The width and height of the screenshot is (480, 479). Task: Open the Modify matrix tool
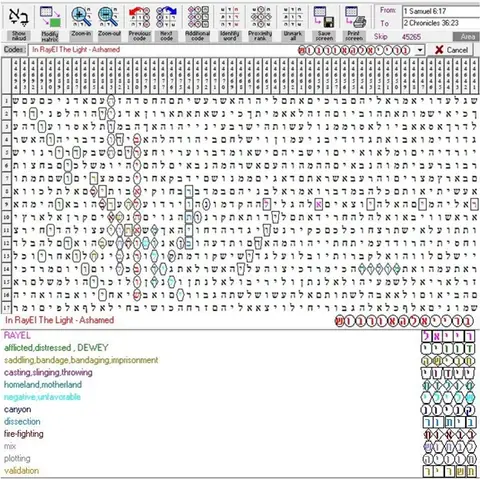coord(50,17)
